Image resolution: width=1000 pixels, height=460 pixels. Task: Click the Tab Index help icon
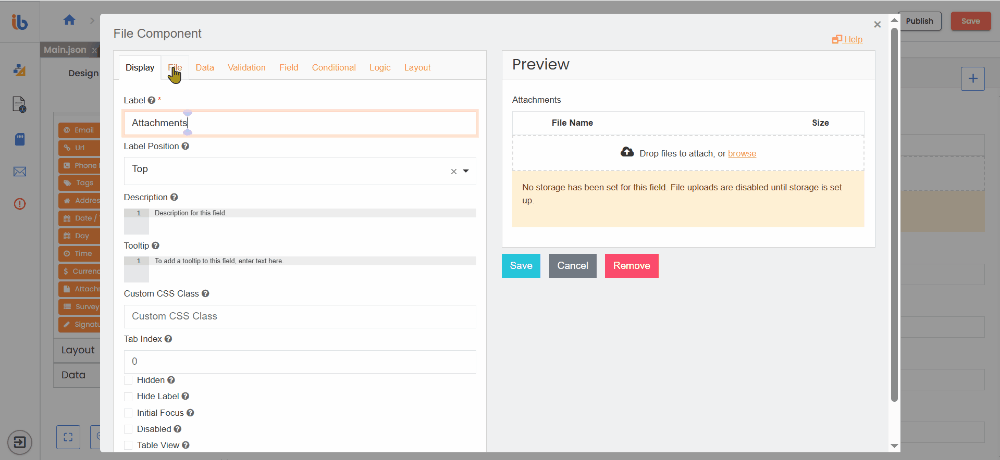pos(168,339)
